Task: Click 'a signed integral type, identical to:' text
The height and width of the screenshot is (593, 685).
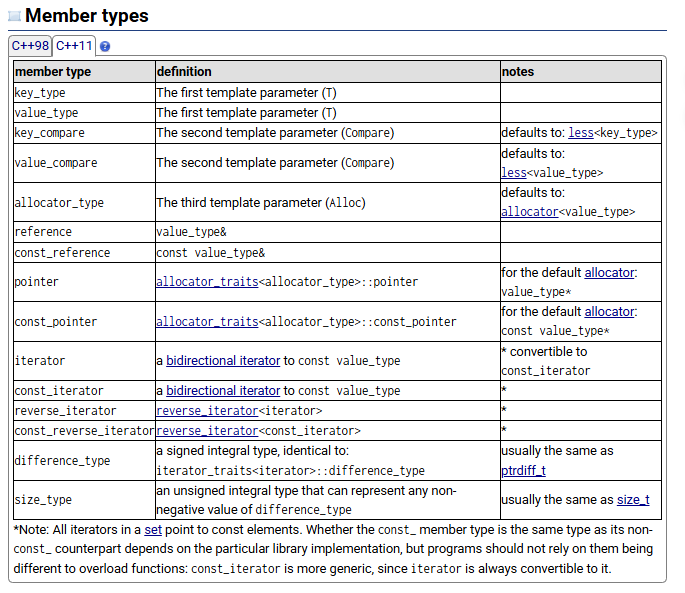Action: tap(253, 451)
